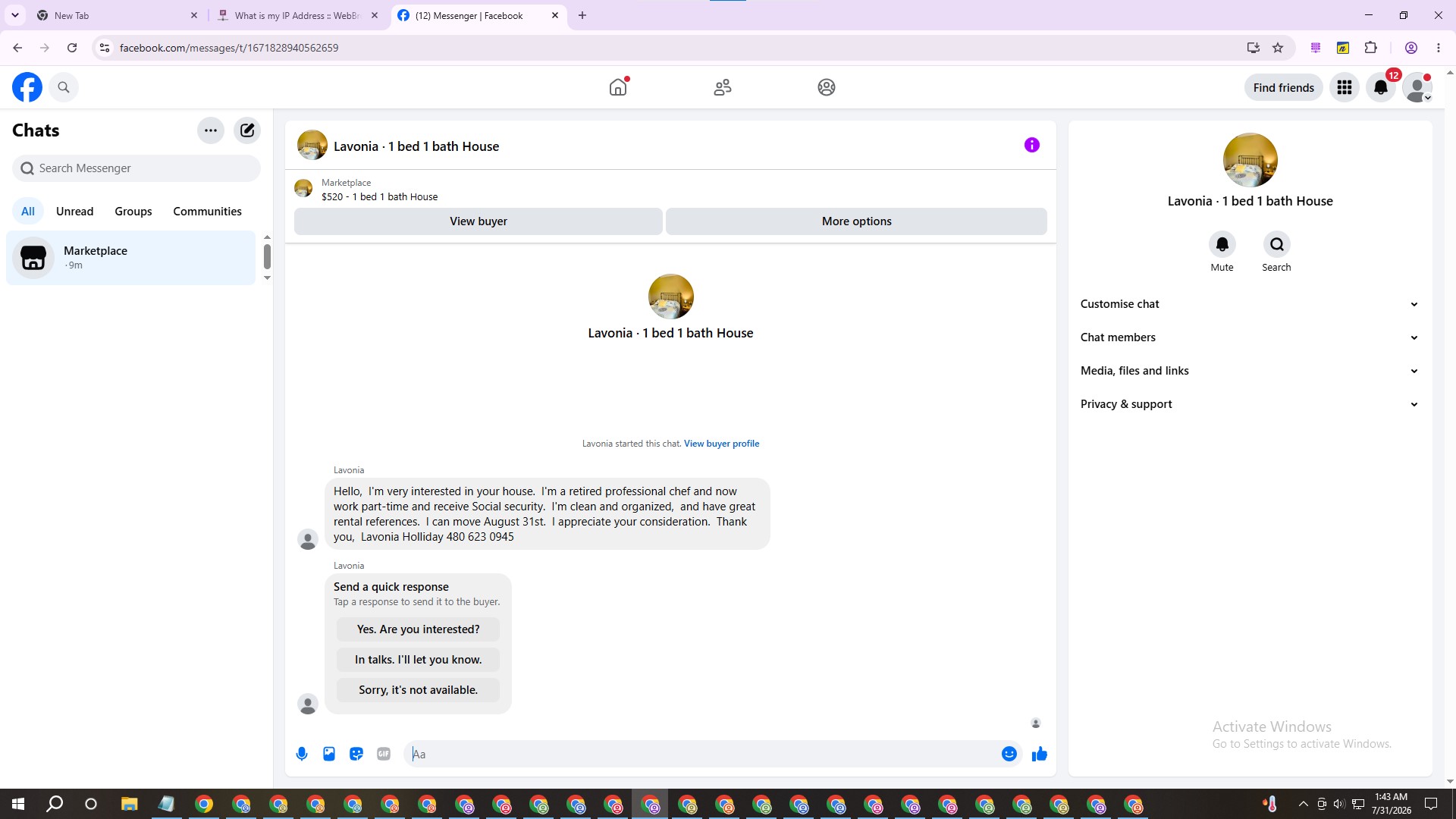This screenshot has height=819, width=1456.
Task: Select the All chats filter tab
Action: click(x=28, y=212)
